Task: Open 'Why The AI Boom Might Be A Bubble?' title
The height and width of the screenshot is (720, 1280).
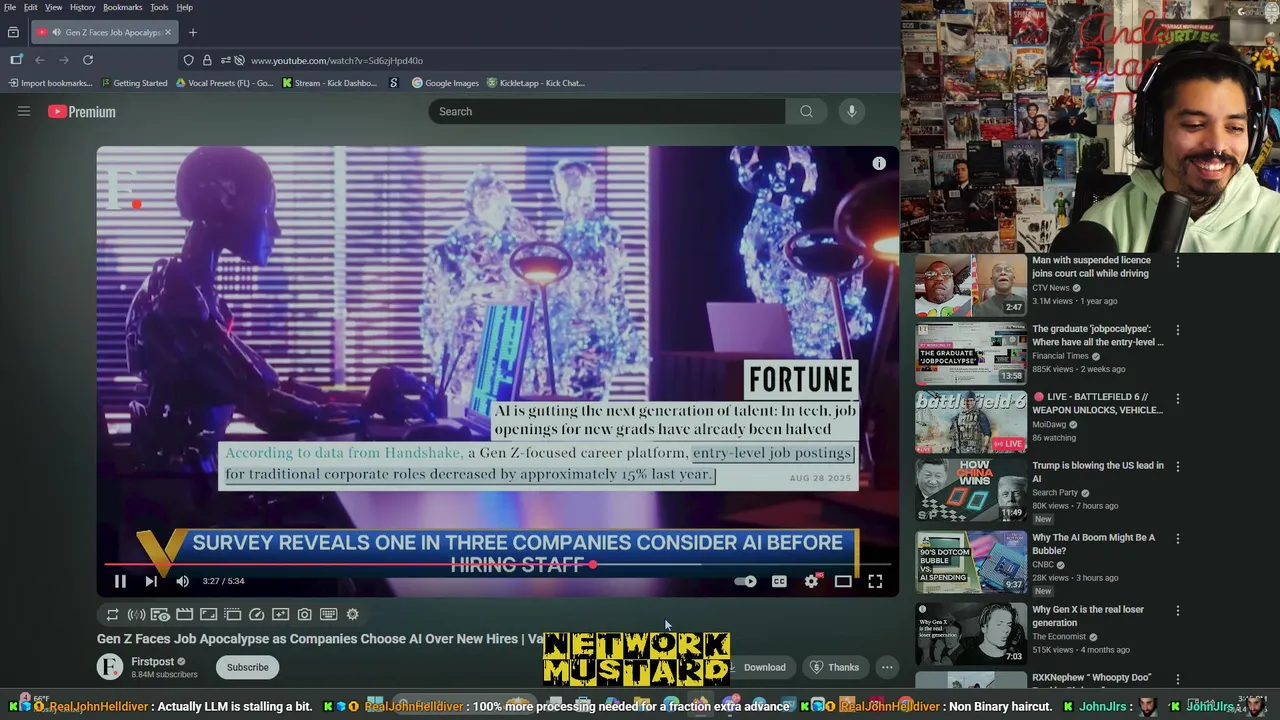Action: (x=1093, y=544)
